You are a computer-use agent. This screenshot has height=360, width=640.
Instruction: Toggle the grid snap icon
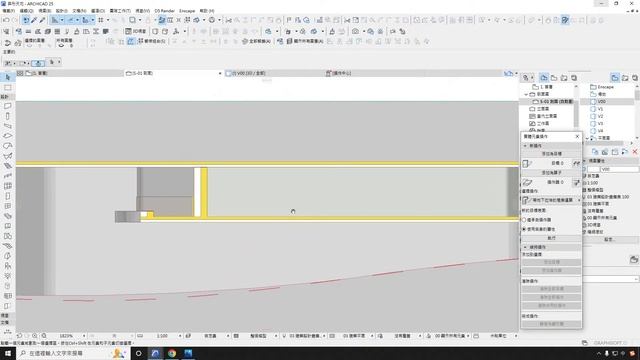[x=101, y=20]
